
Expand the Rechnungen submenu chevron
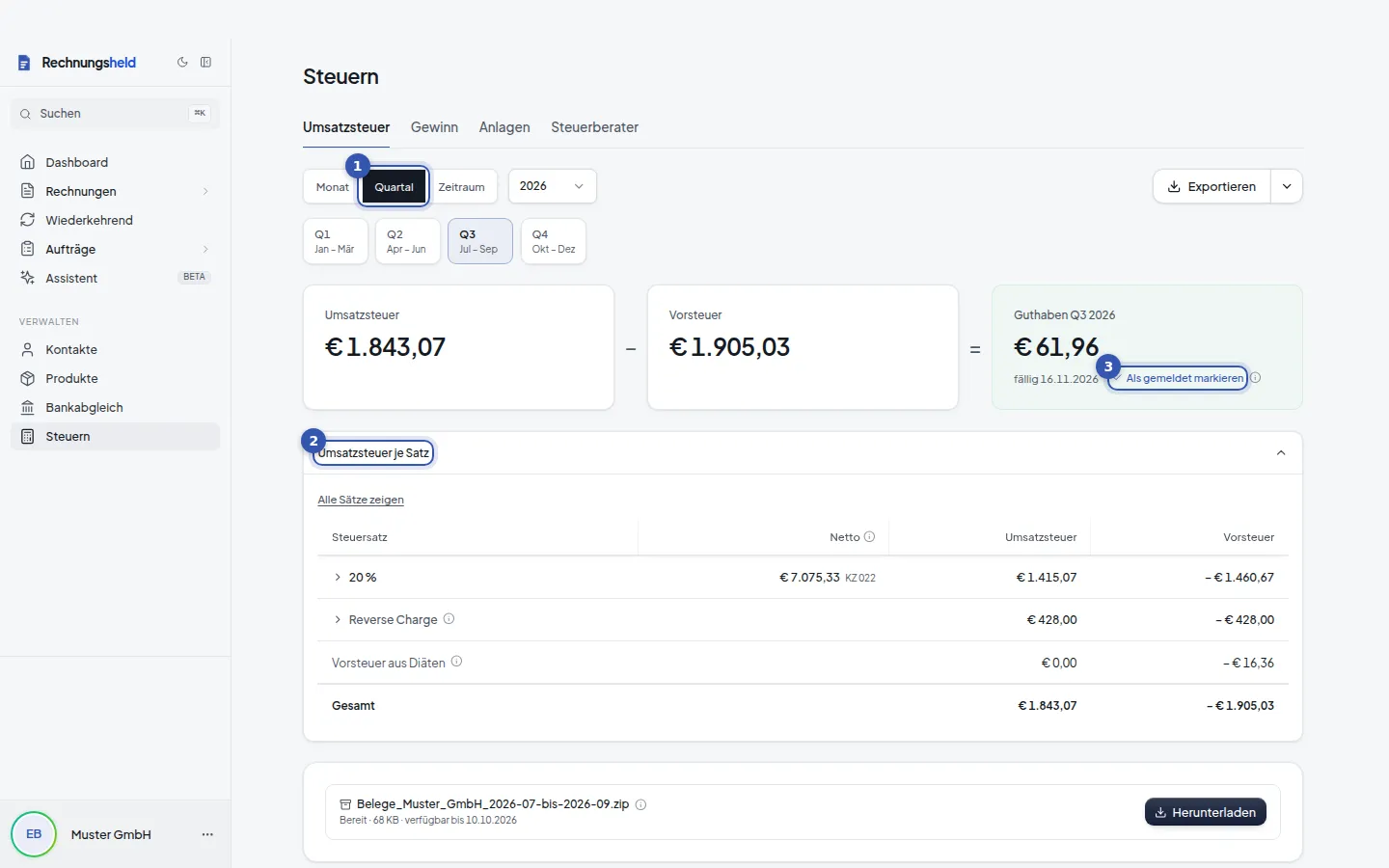205,191
